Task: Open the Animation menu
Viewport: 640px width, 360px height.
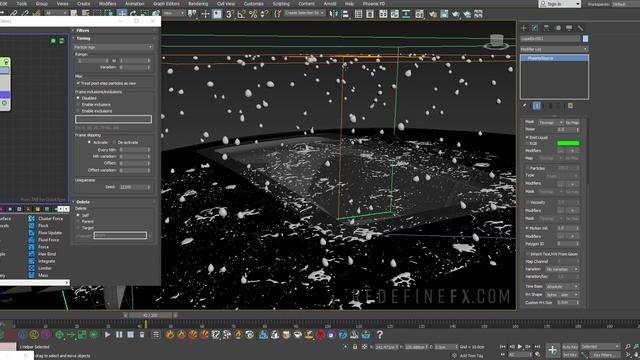Action: click(134, 3)
